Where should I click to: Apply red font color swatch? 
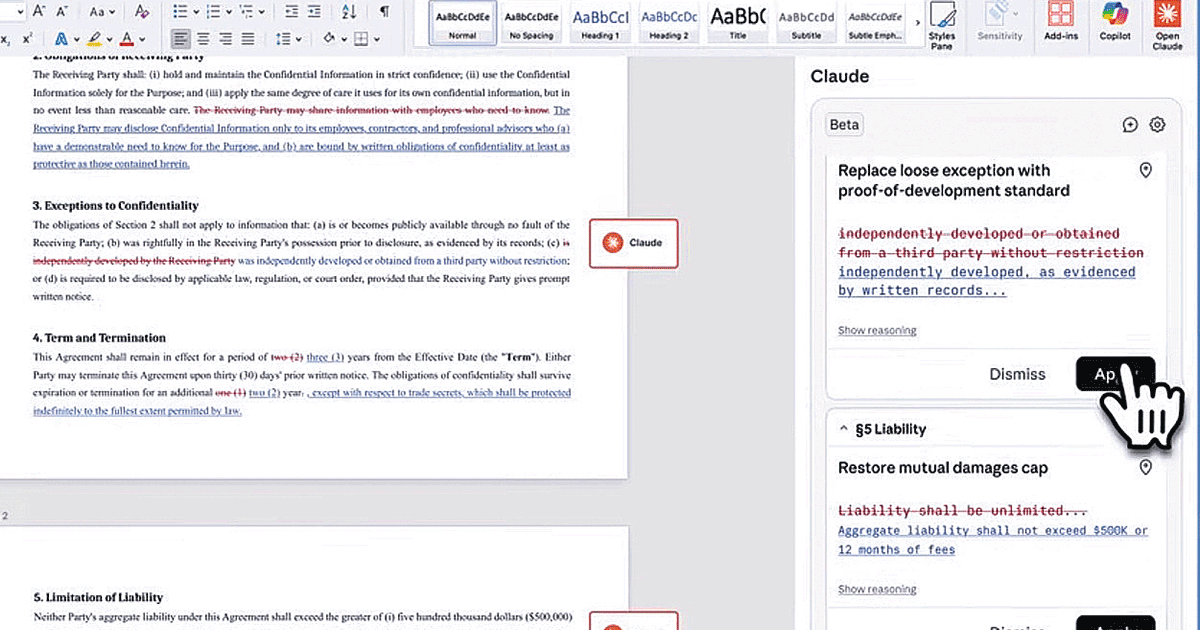click(127, 39)
